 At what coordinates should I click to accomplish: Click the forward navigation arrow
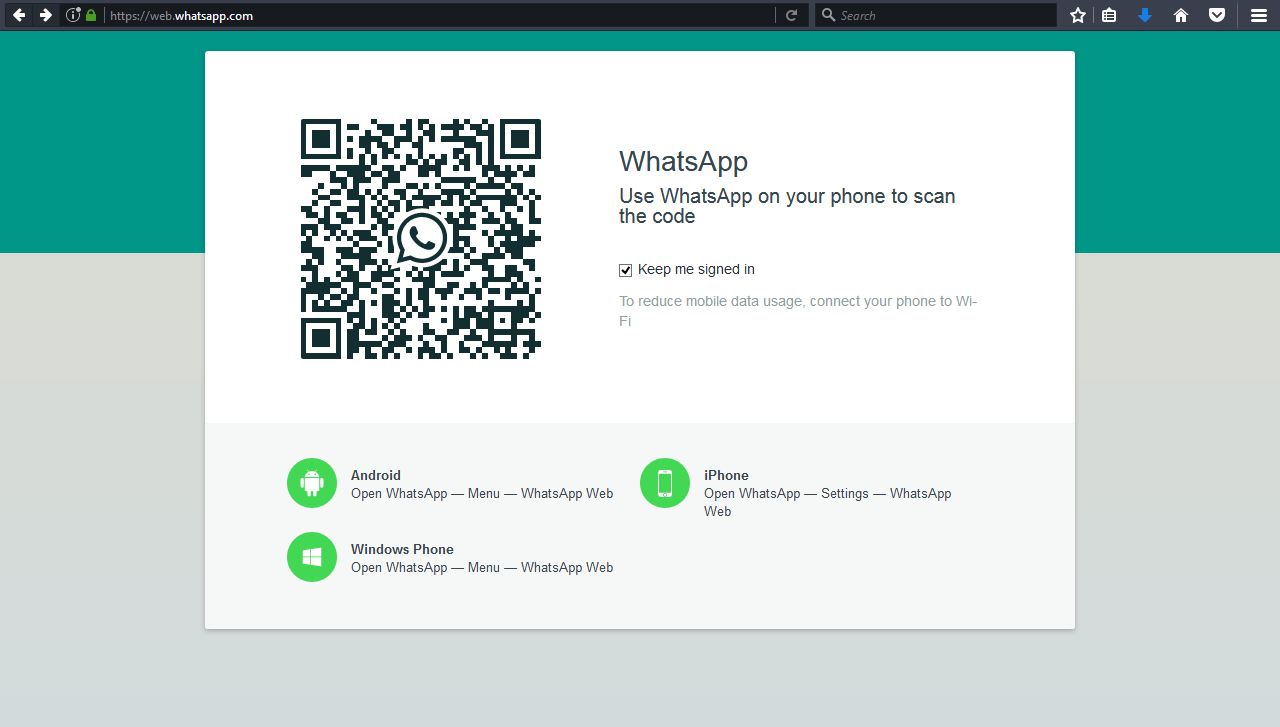click(48, 15)
